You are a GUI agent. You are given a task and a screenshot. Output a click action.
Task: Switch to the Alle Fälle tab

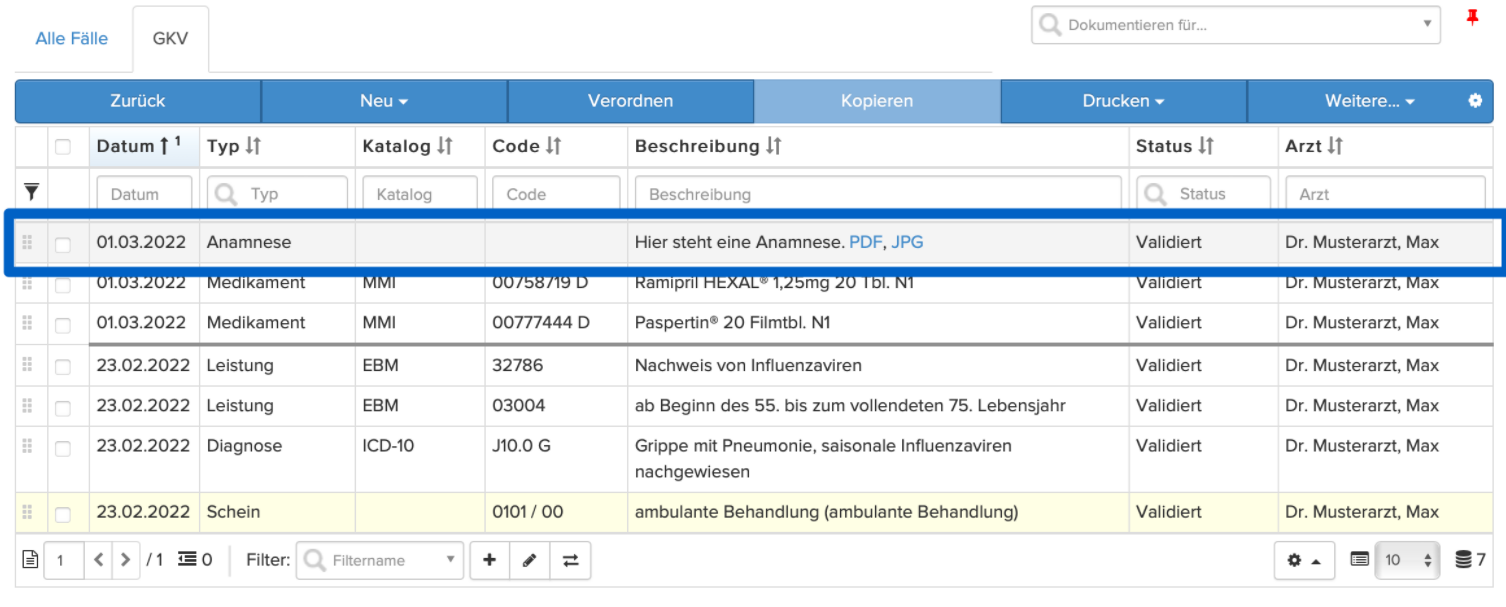point(72,39)
